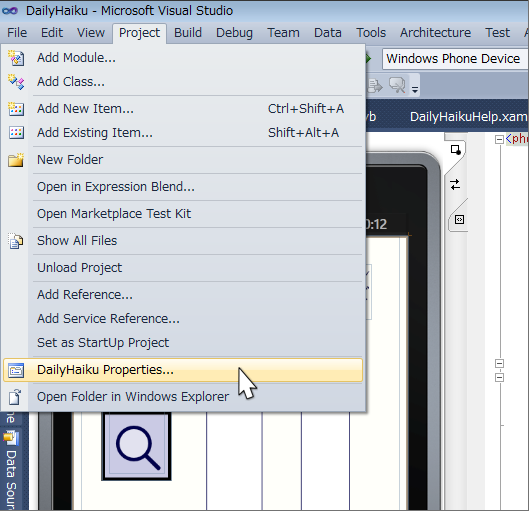Select Unload Project entry

tap(183, 267)
